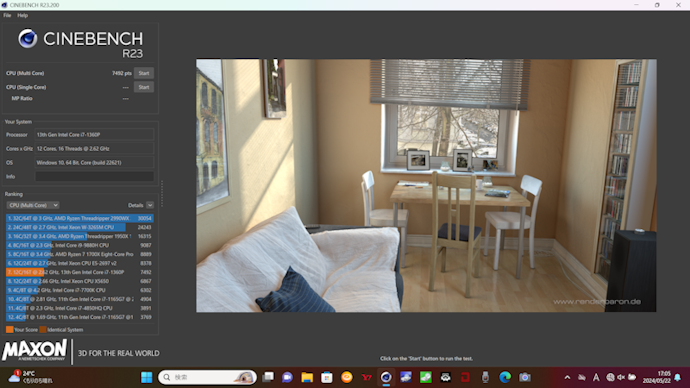Click the cloud sync tray icon
The image size is (690, 388).
[582, 377]
